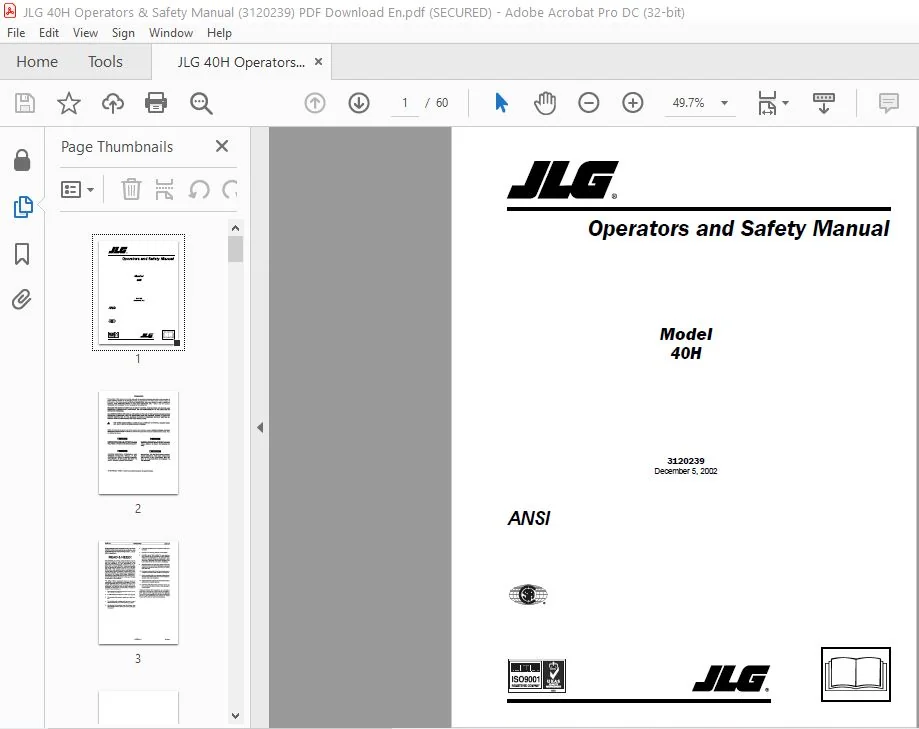The height and width of the screenshot is (729, 919).
Task: Zoom out with minus icon
Action: click(x=588, y=103)
